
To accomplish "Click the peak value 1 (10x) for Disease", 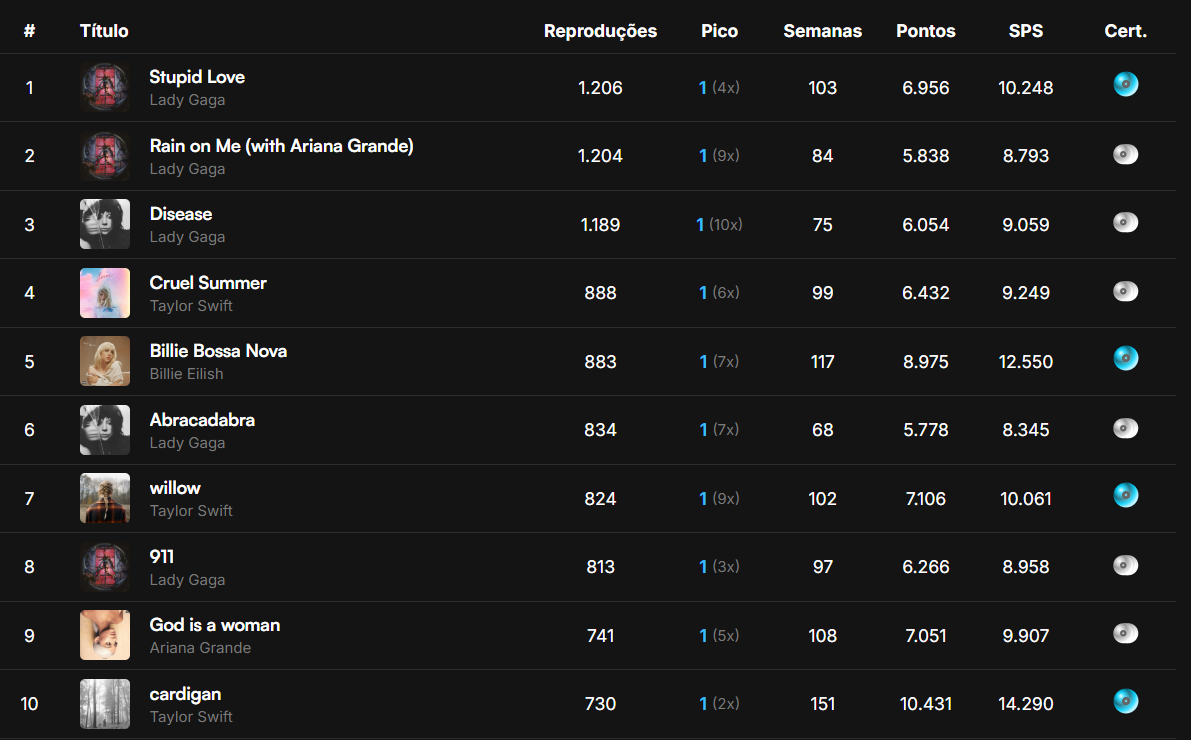I will pyautogui.click(x=719, y=225).
